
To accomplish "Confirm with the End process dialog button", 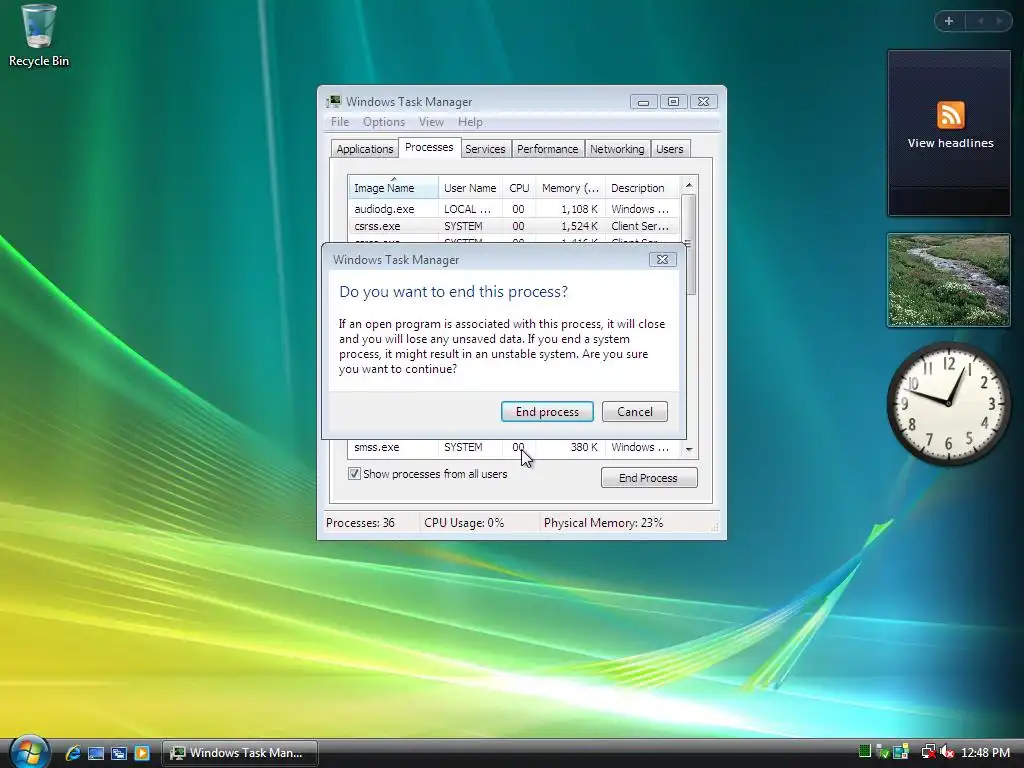I will (x=547, y=411).
